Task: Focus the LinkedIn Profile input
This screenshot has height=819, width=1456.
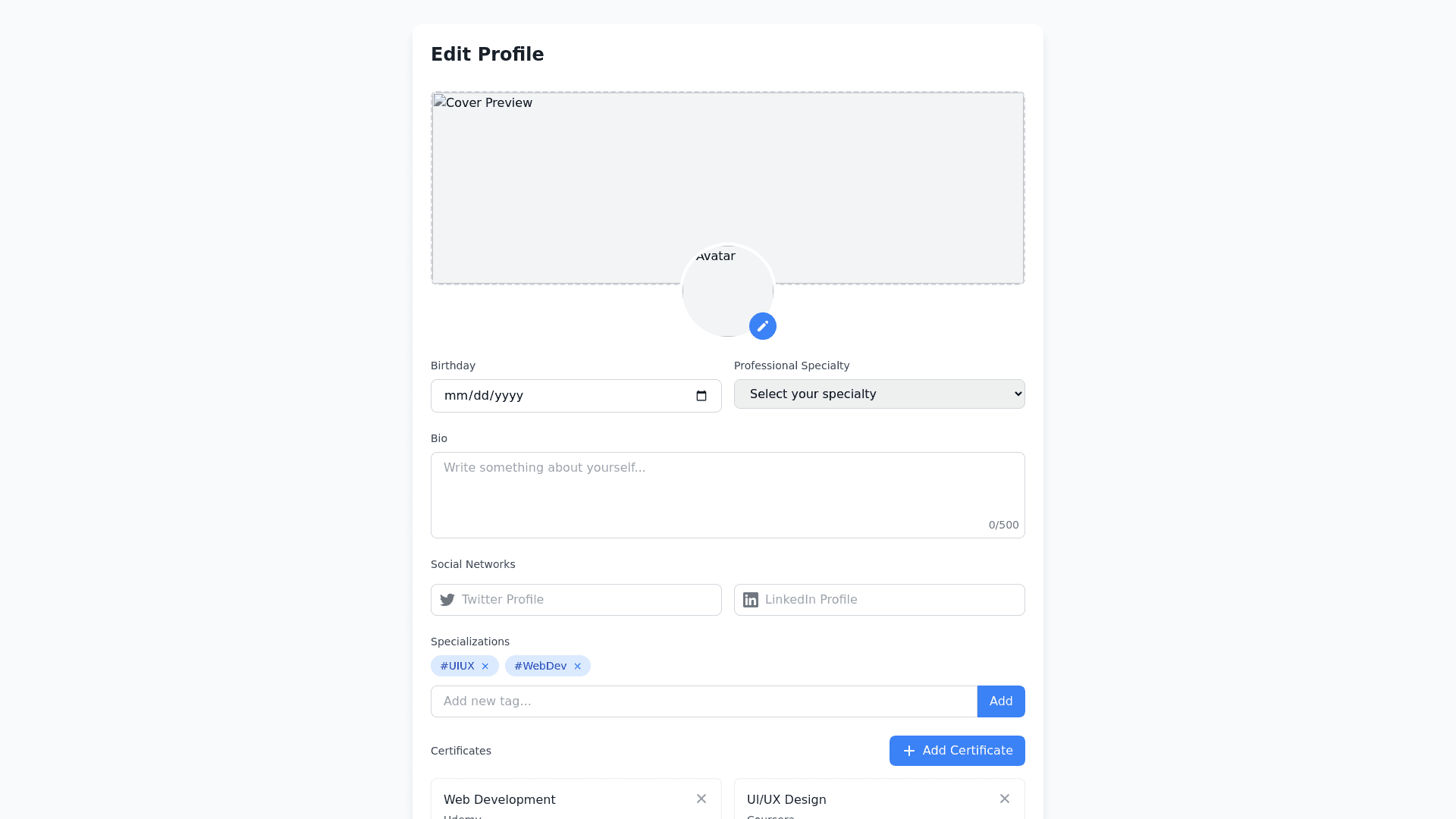Action: coord(891,600)
